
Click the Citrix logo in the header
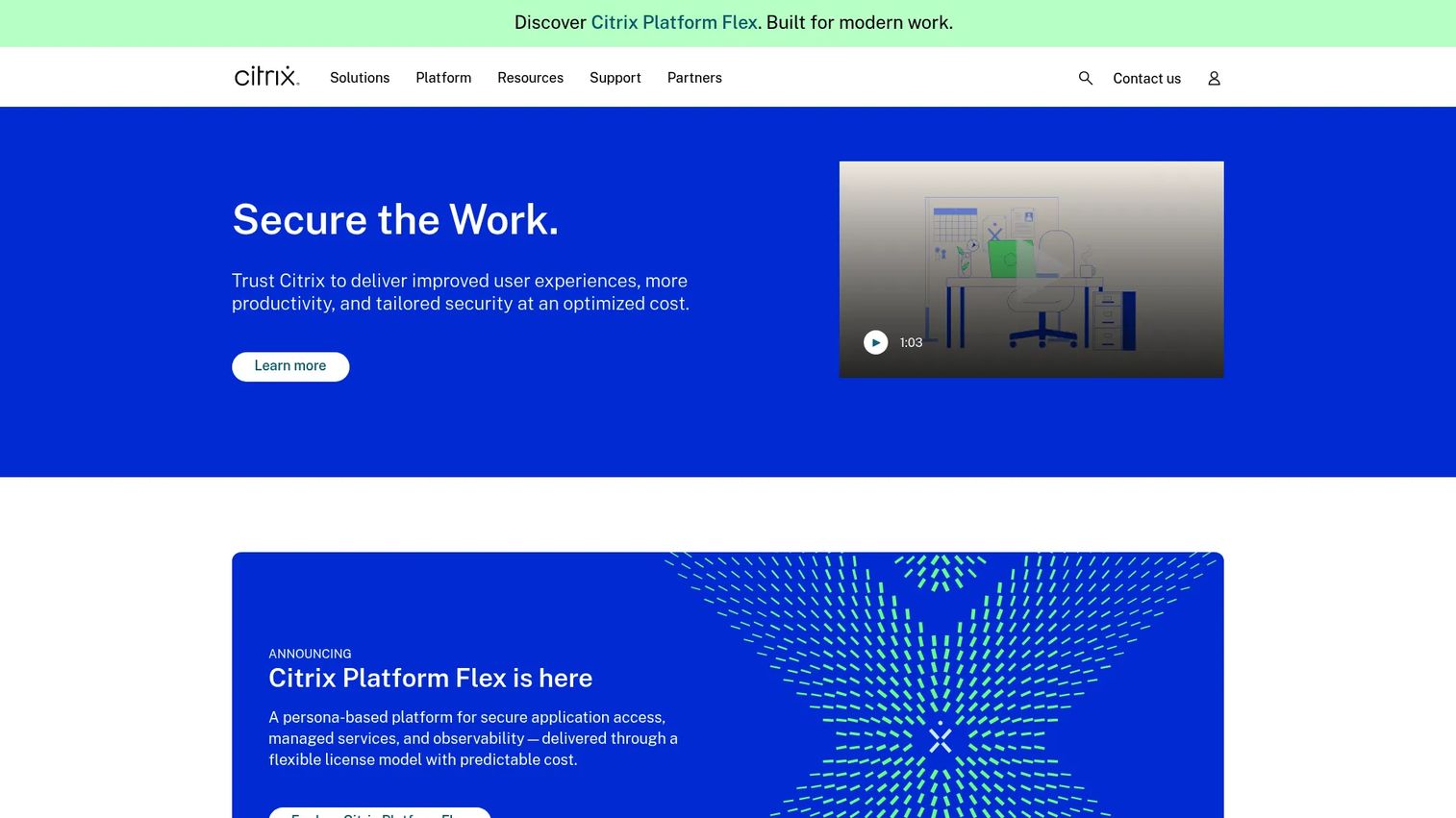266,77
